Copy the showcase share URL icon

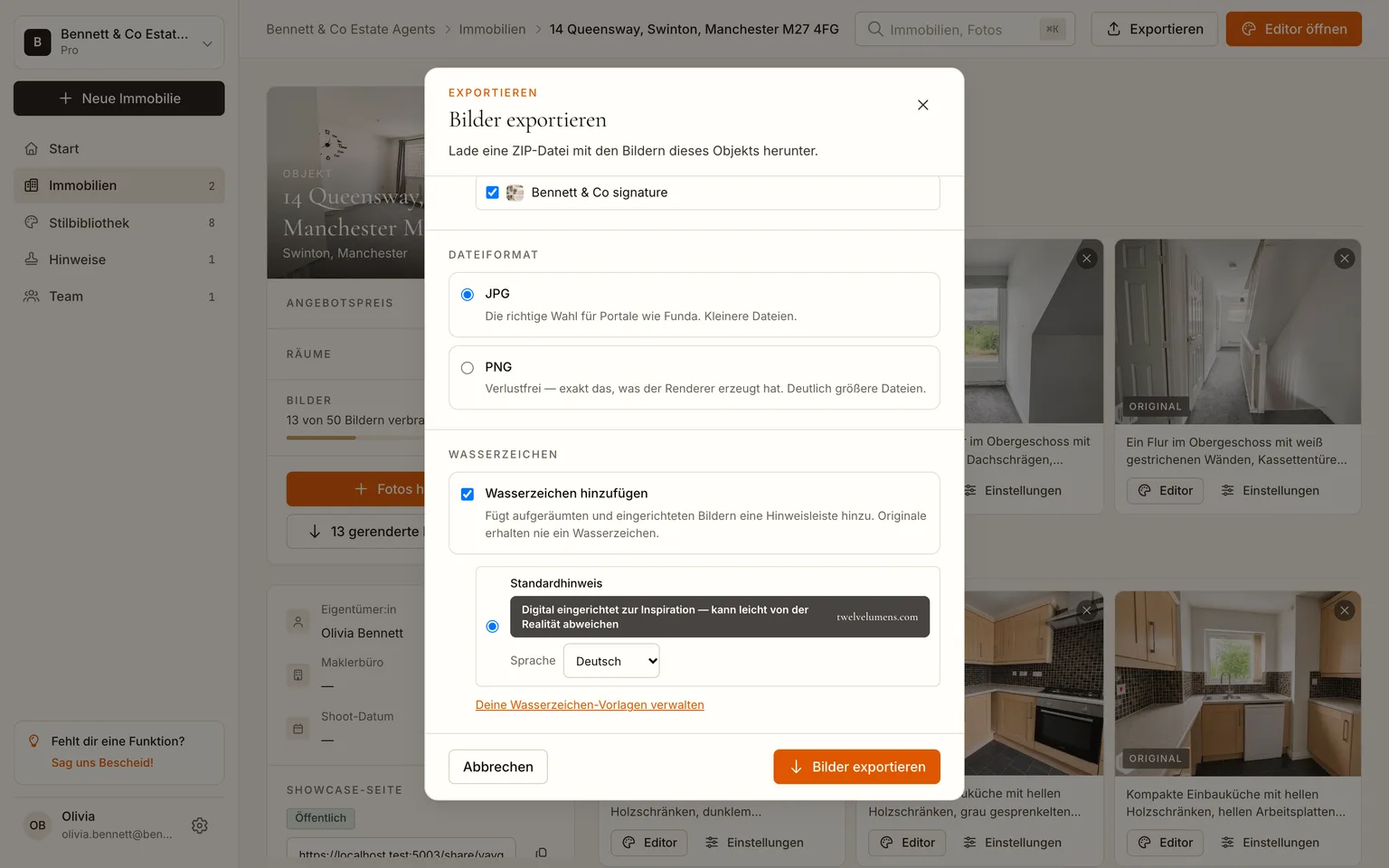point(541,853)
